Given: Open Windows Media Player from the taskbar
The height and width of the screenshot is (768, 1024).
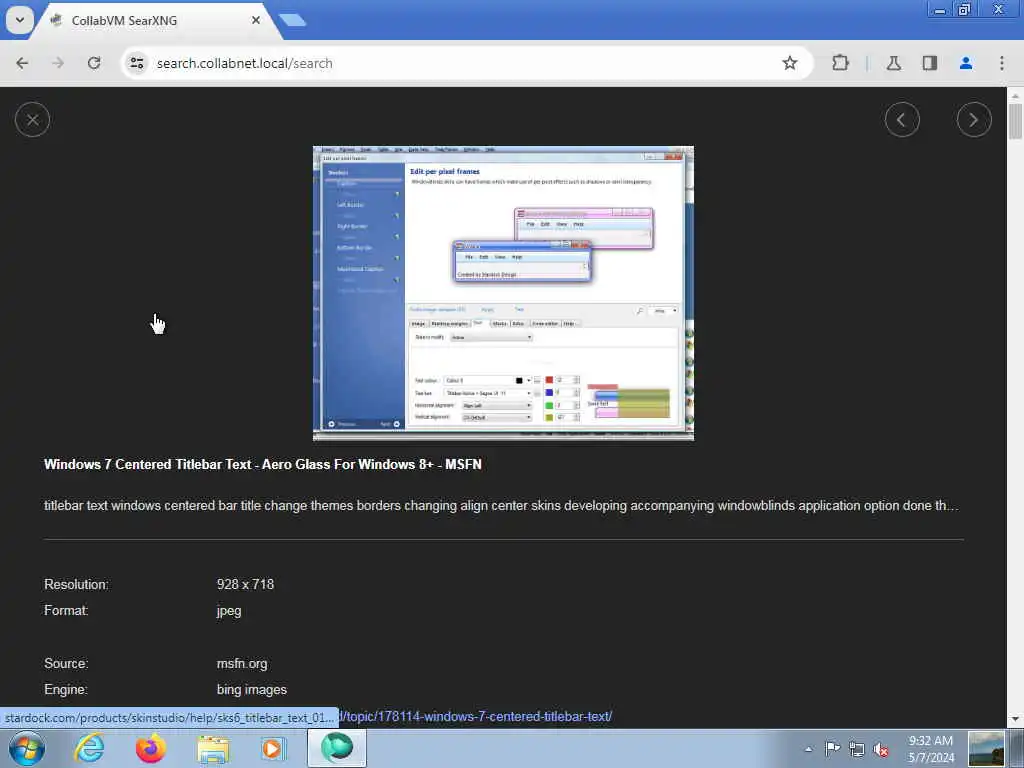Looking at the screenshot, I should (x=274, y=748).
